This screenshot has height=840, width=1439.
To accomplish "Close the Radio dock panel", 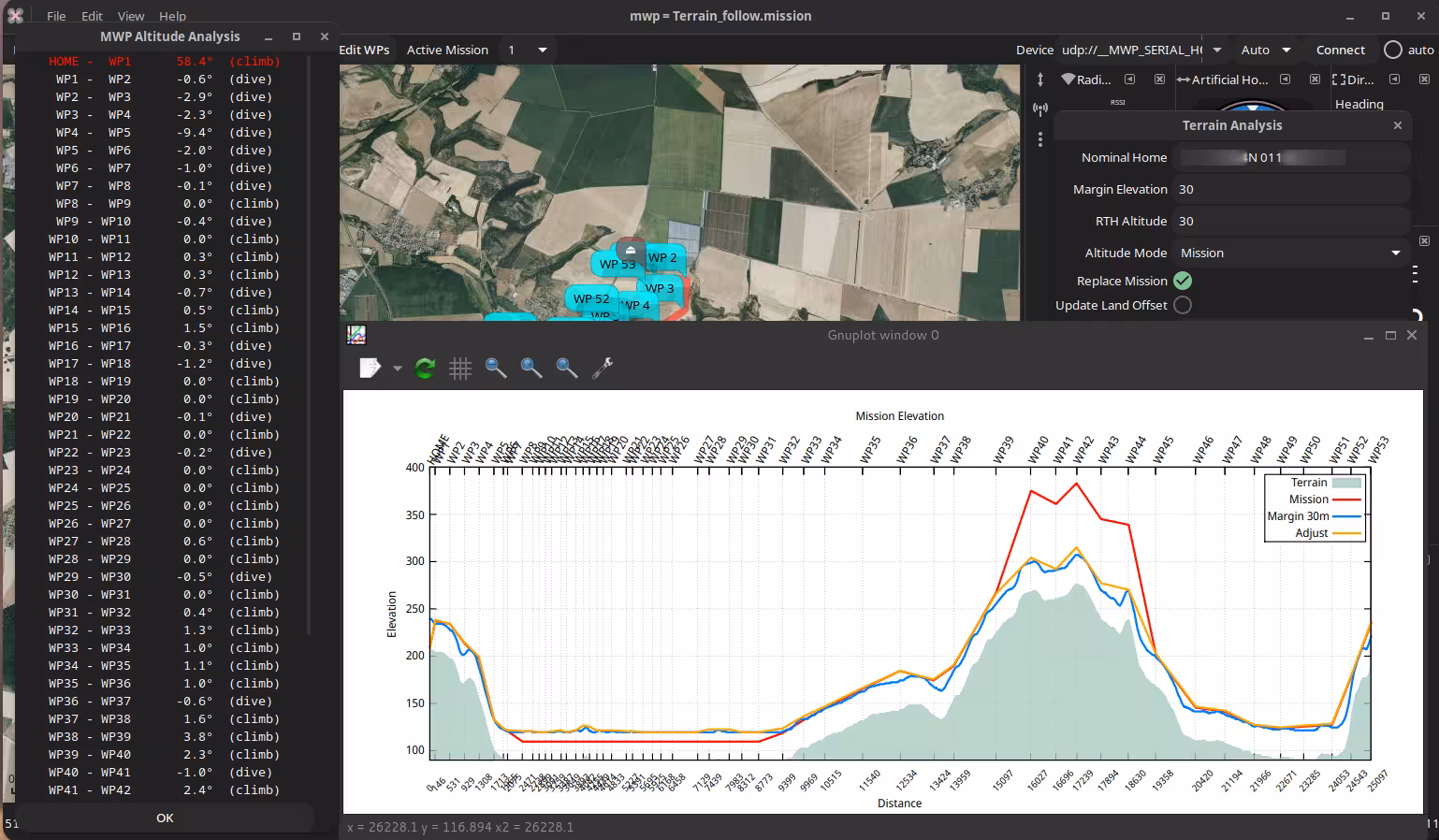I will tap(1159, 80).
